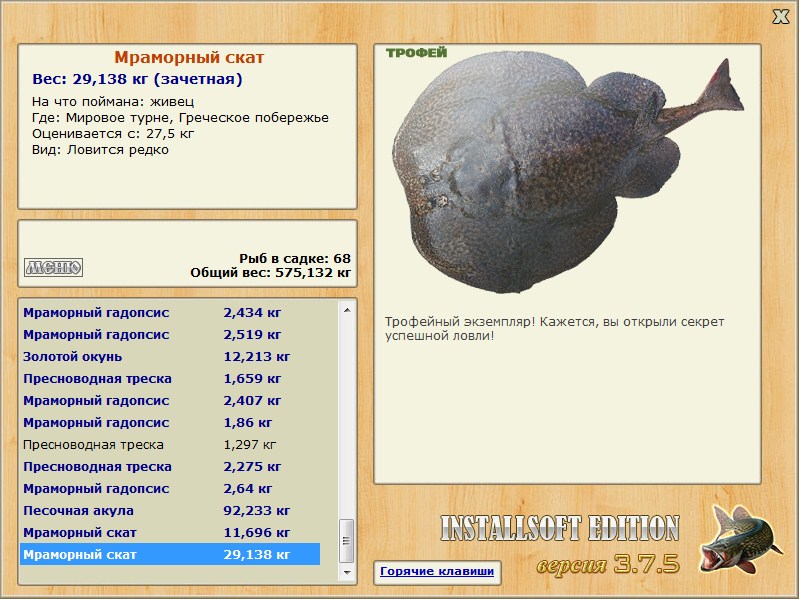Click the list scrollbar up arrow
799x599 pixels.
coord(347,310)
